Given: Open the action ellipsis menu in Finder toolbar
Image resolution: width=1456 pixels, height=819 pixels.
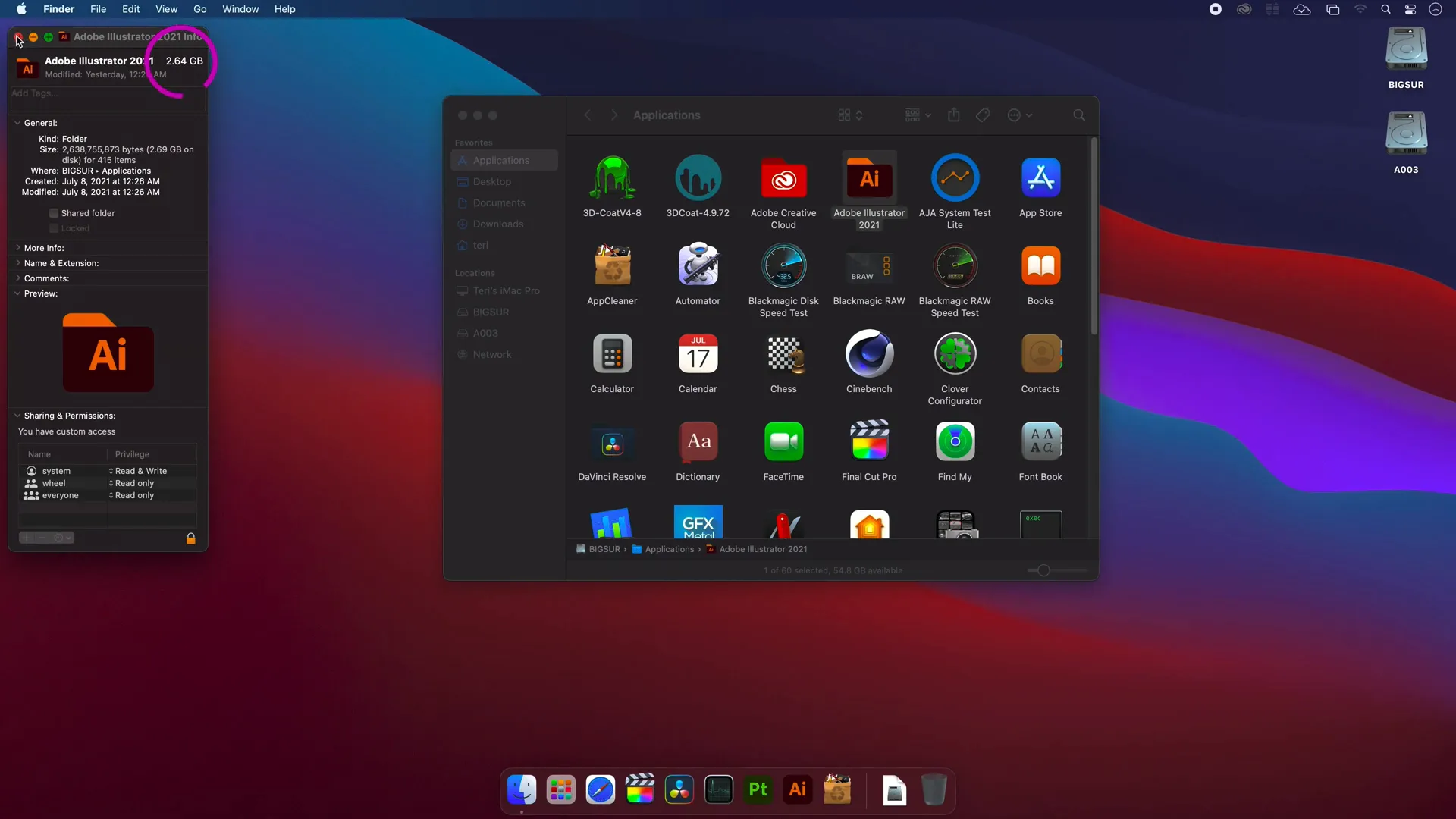Looking at the screenshot, I should [x=1019, y=115].
